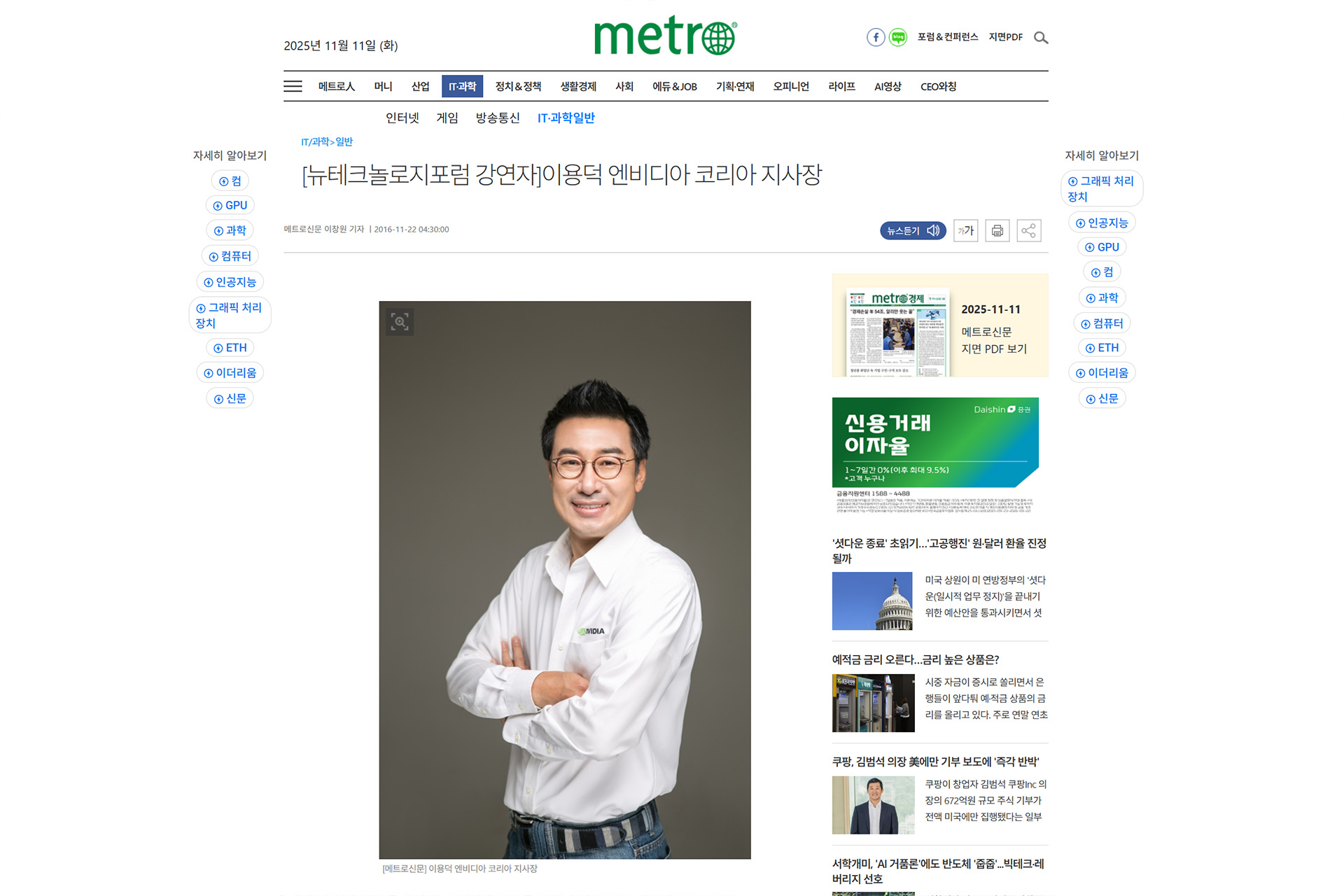1344x896 pixels.
Task: Adjust font size with 가가 icon
Action: click(x=965, y=230)
